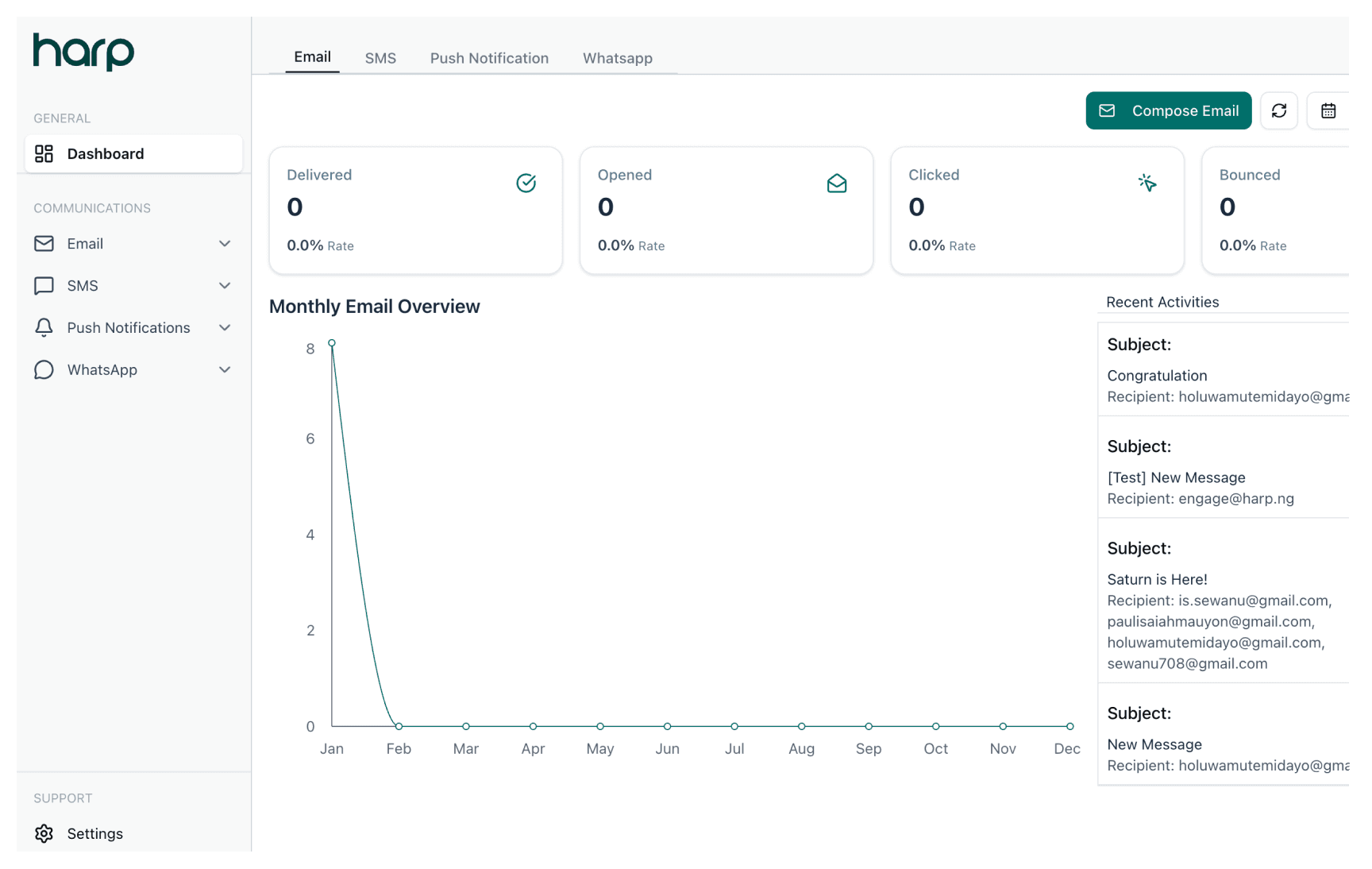Click the checkmark icon on Delivered card
The height and width of the screenshot is (869, 1372).
coord(526,183)
